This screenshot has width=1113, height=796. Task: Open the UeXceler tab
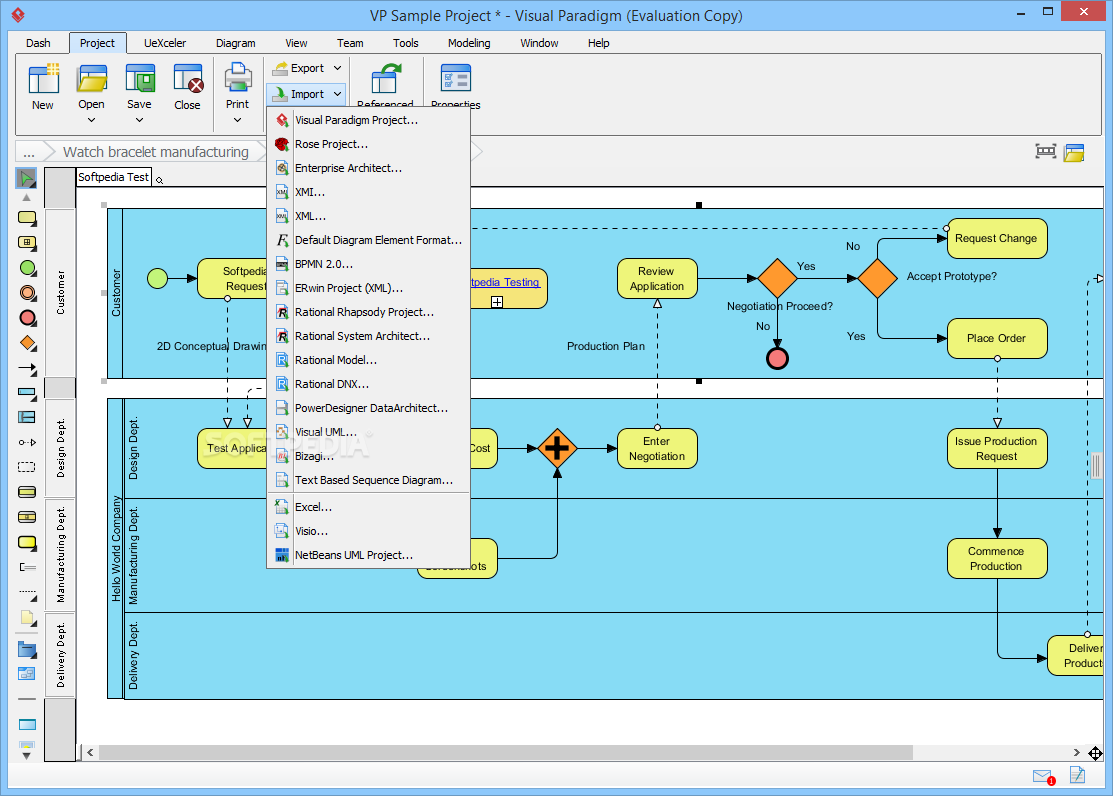tap(165, 43)
